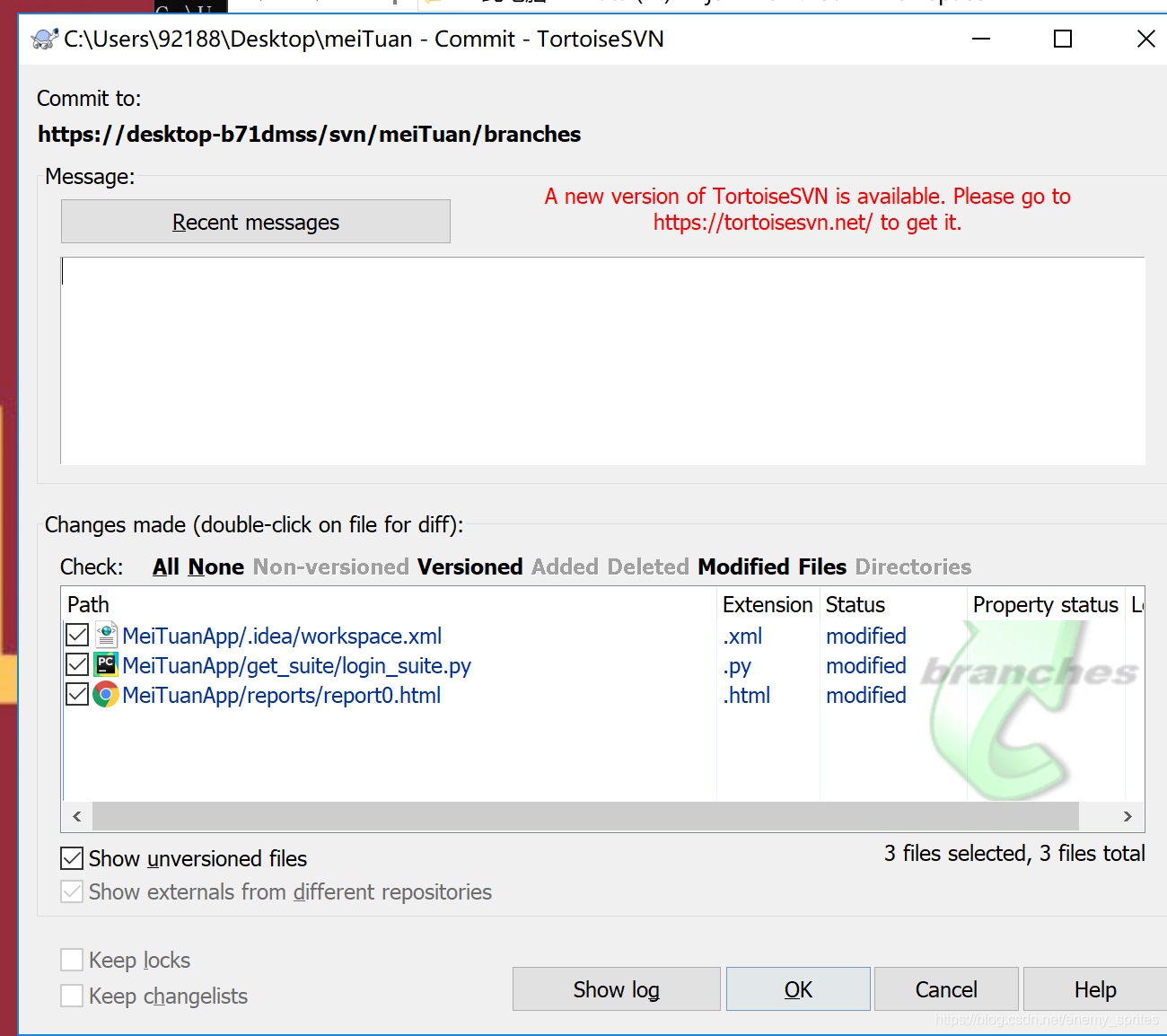Image resolution: width=1167 pixels, height=1036 pixels.
Task: Click the Directories check filter
Action: tap(914, 567)
